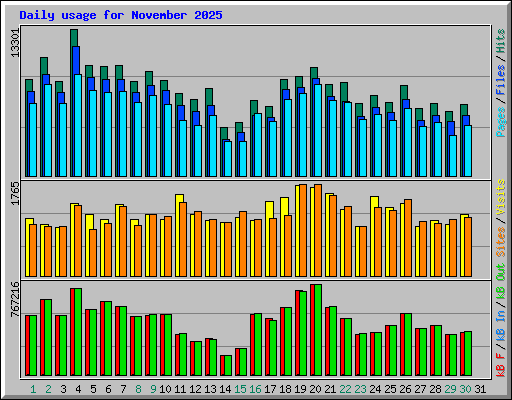Click day label 18 on the x-axis
This screenshot has width=512, height=400.
[x=285, y=389]
